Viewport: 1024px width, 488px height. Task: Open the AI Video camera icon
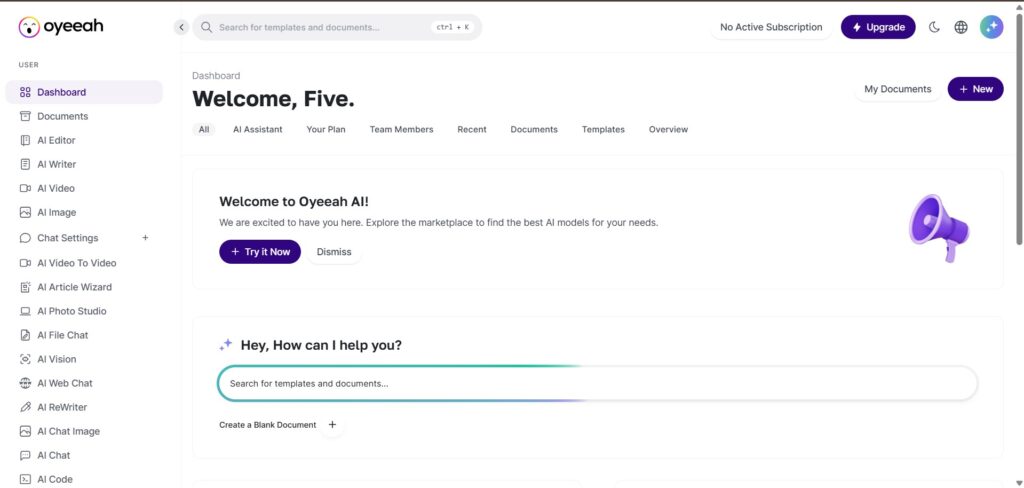click(25, 188)
